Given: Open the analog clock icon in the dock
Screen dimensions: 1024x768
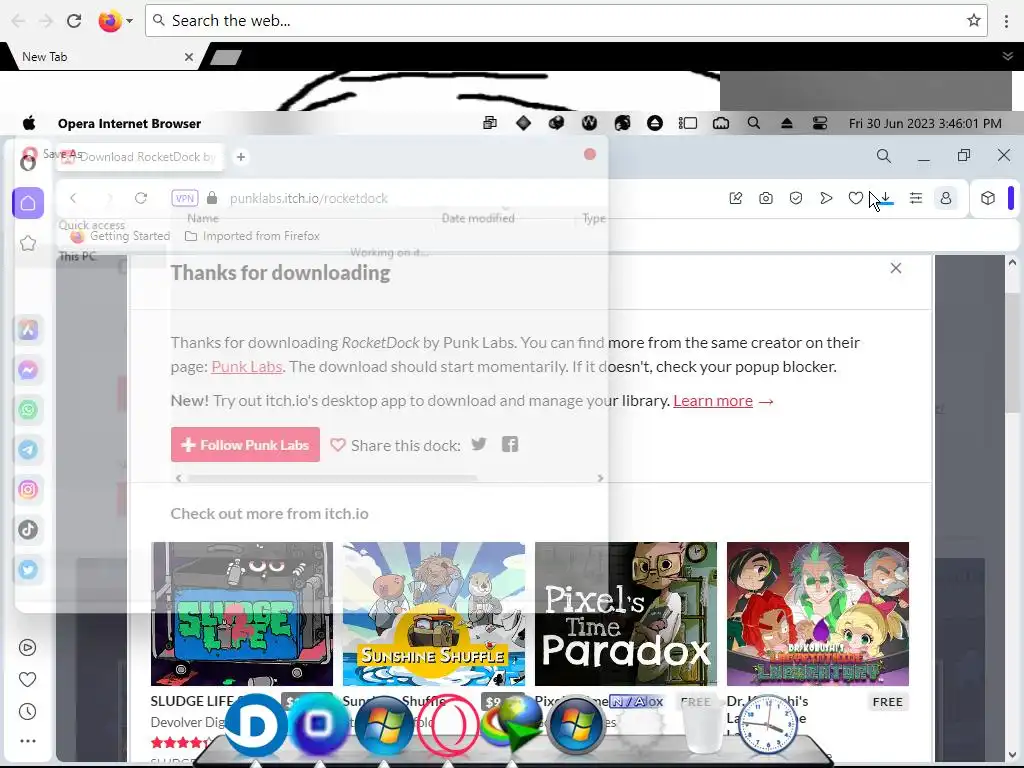Looking at the screenshot, I should [x=768, y=726].
